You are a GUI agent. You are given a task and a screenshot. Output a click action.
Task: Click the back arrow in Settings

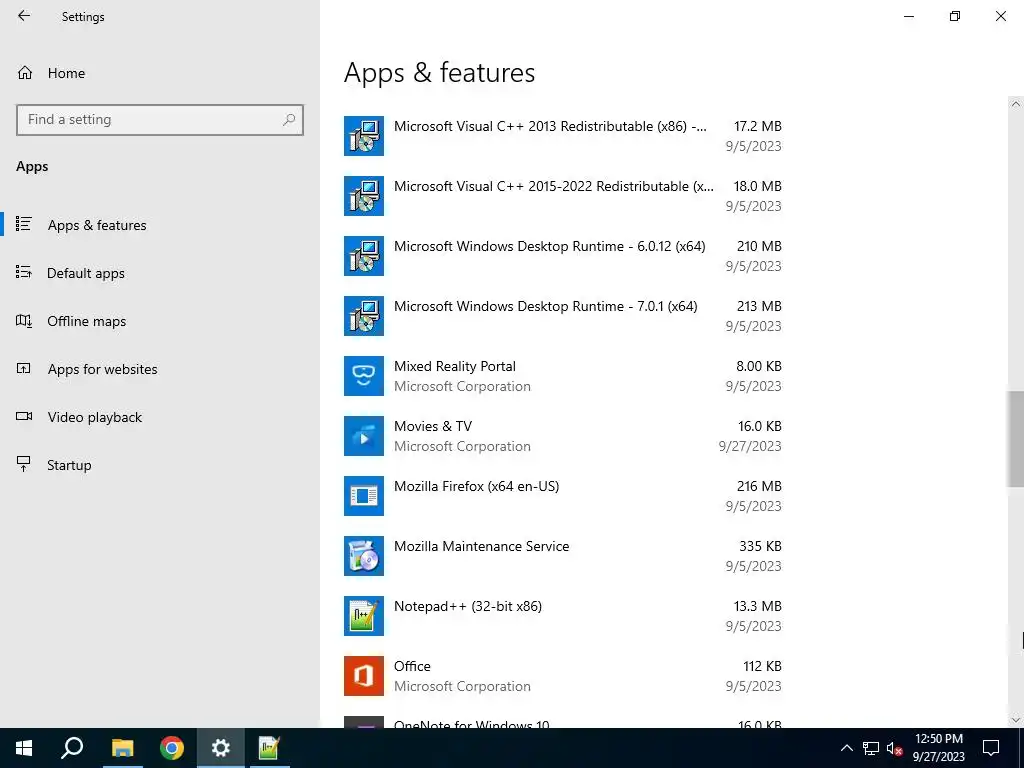(24, 16)
